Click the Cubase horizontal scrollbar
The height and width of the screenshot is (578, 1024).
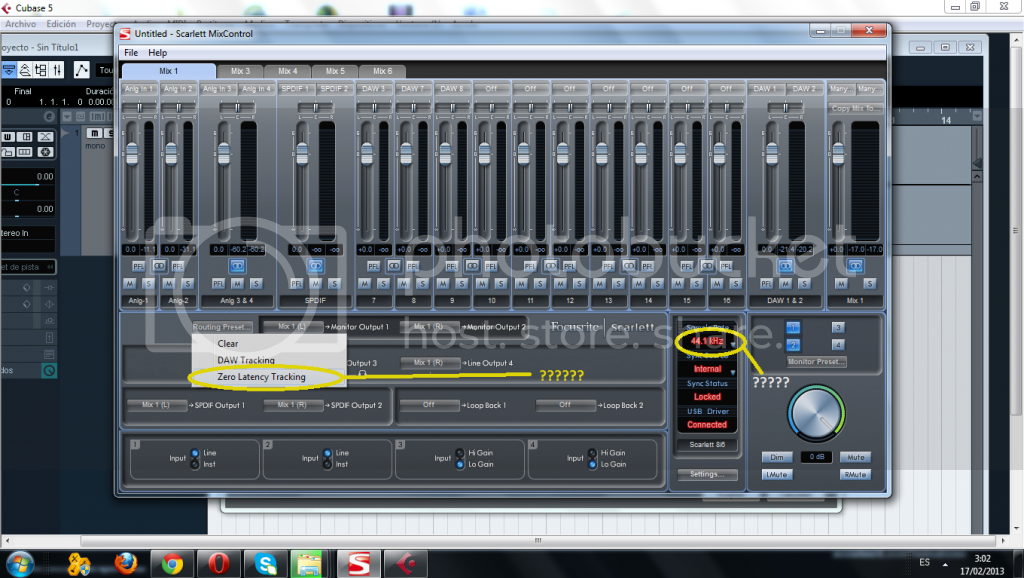pyautogui.click(x=537, y=541)
